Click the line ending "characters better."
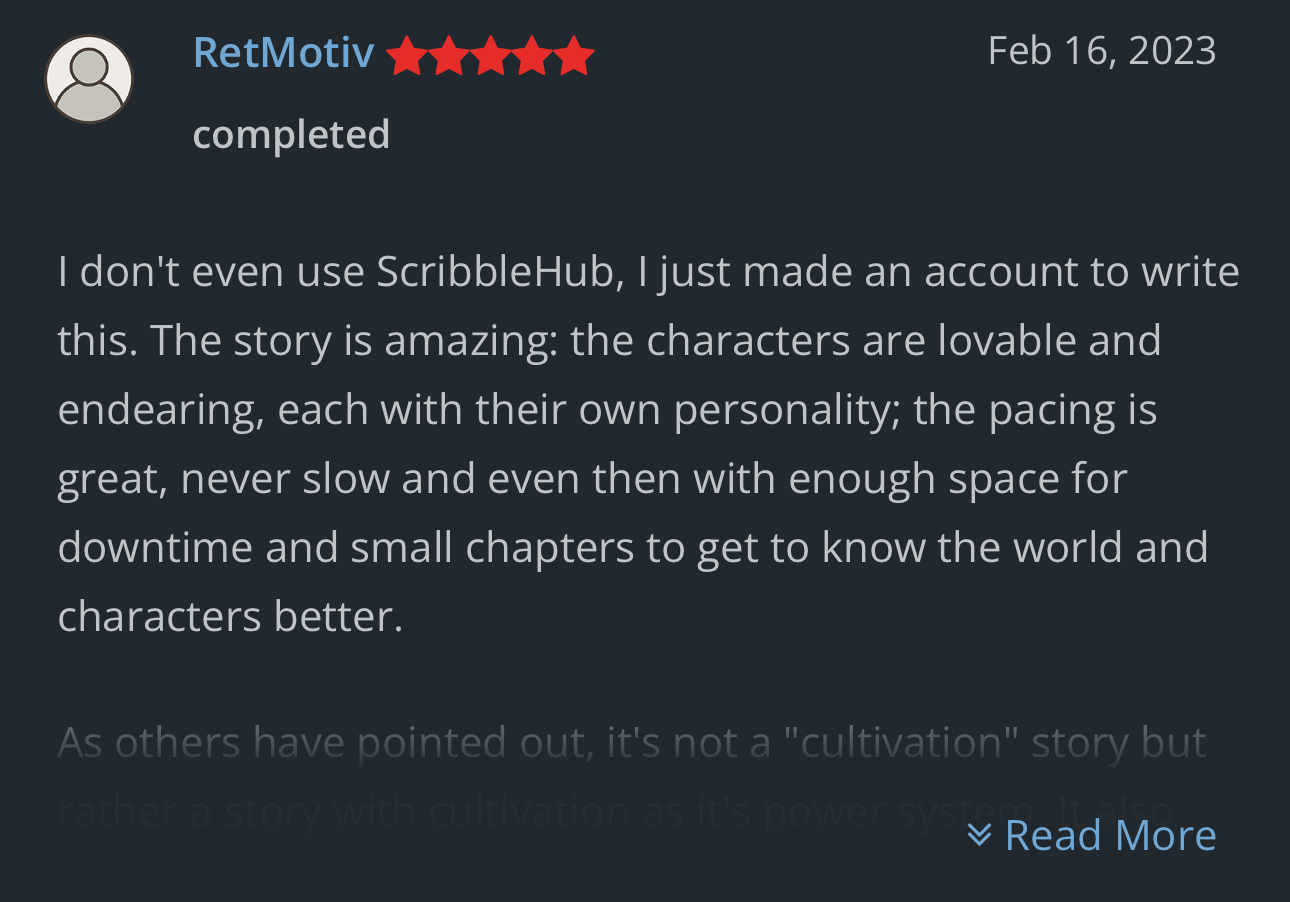Image resolution: width=1290 pixels, height=902 pixels. [x=230, y=617]
